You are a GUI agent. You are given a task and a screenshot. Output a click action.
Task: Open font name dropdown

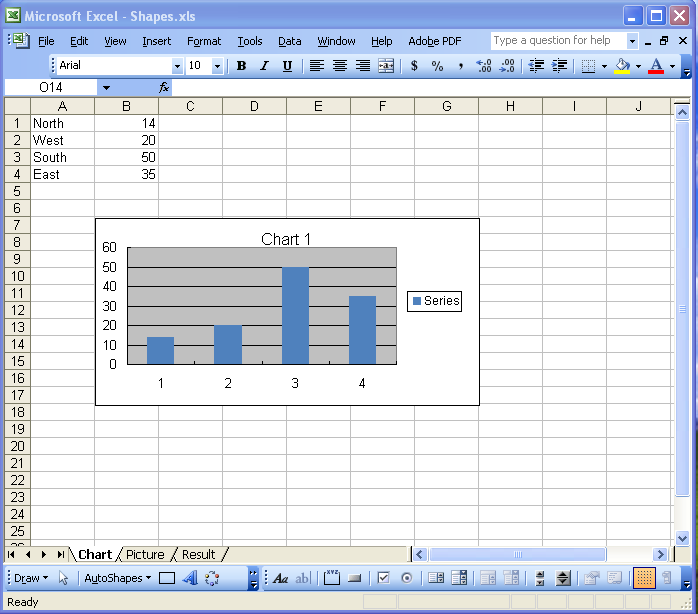(177, 66)
